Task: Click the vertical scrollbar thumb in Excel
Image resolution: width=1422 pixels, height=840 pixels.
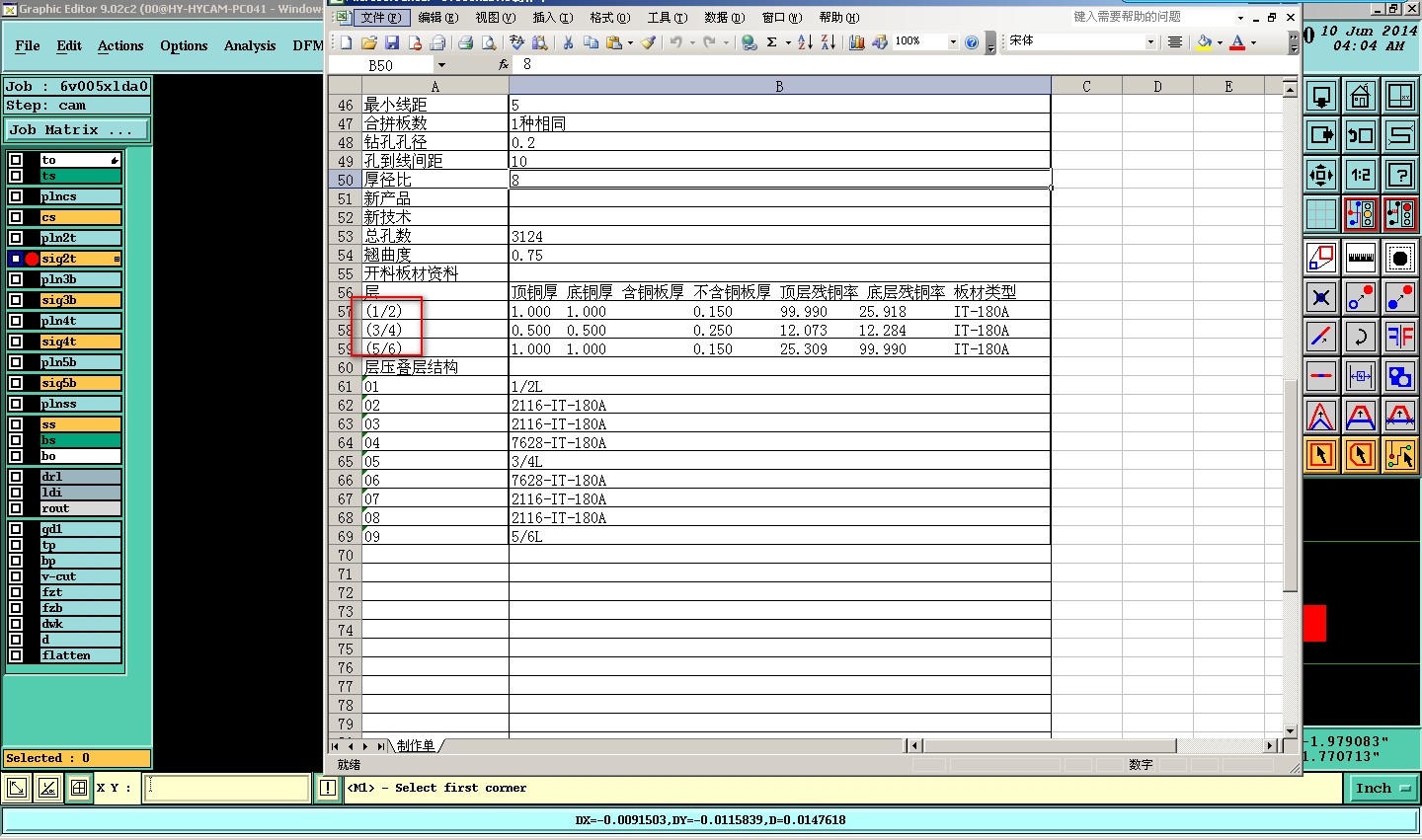Action: (x=1290, y=484)
